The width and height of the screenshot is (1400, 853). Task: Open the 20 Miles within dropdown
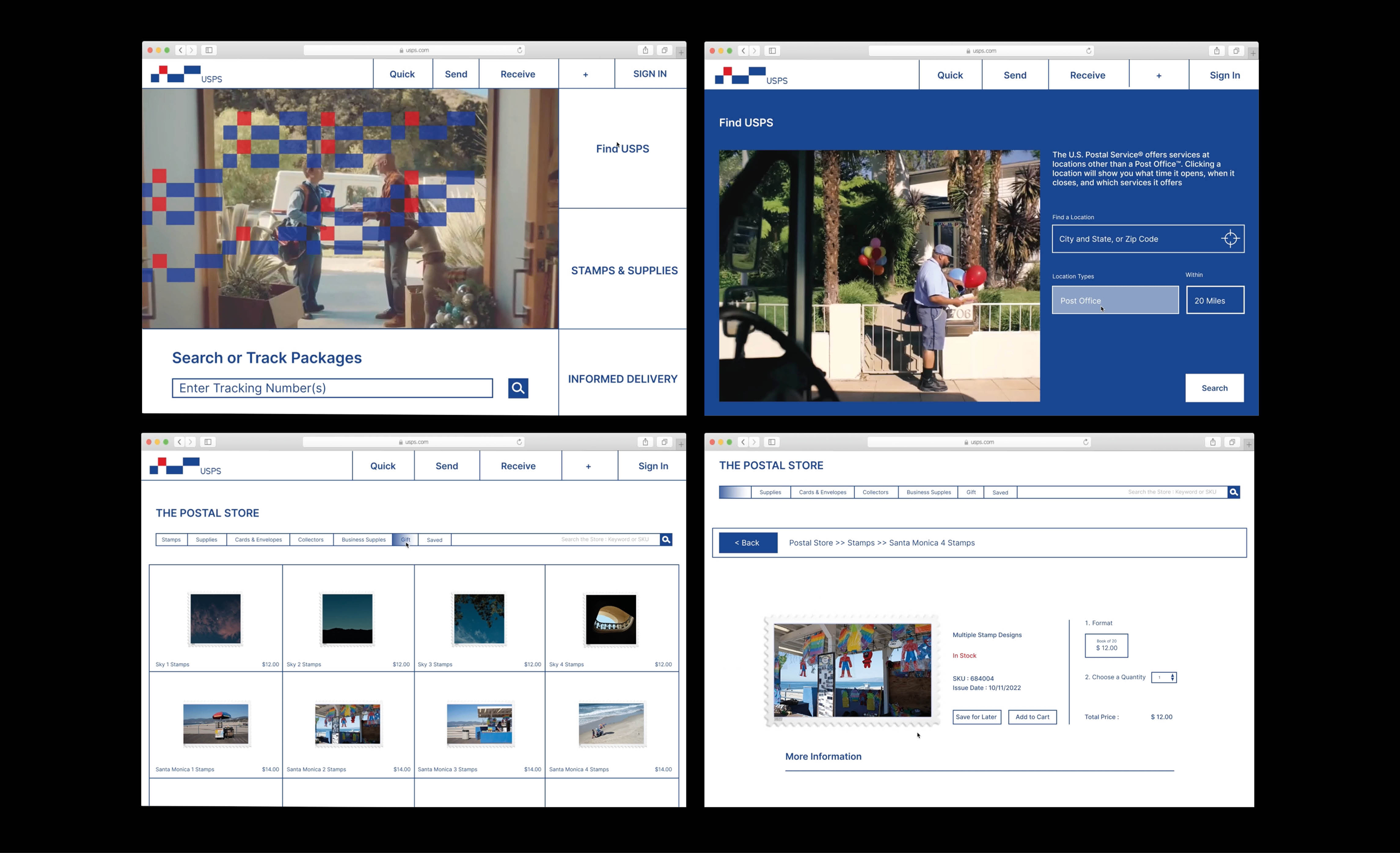point(1215,300)
